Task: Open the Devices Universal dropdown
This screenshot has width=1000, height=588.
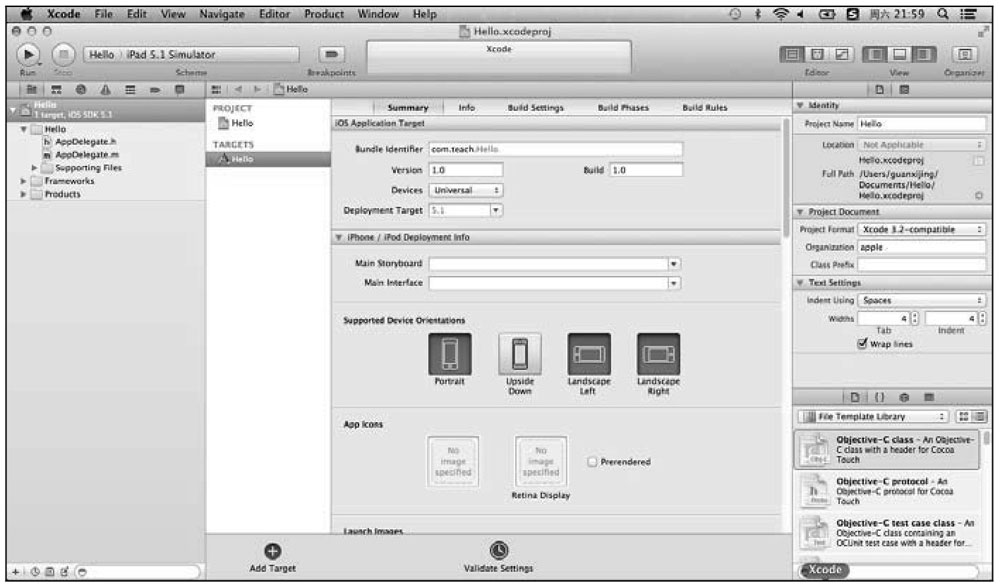Action: point(466,190)
